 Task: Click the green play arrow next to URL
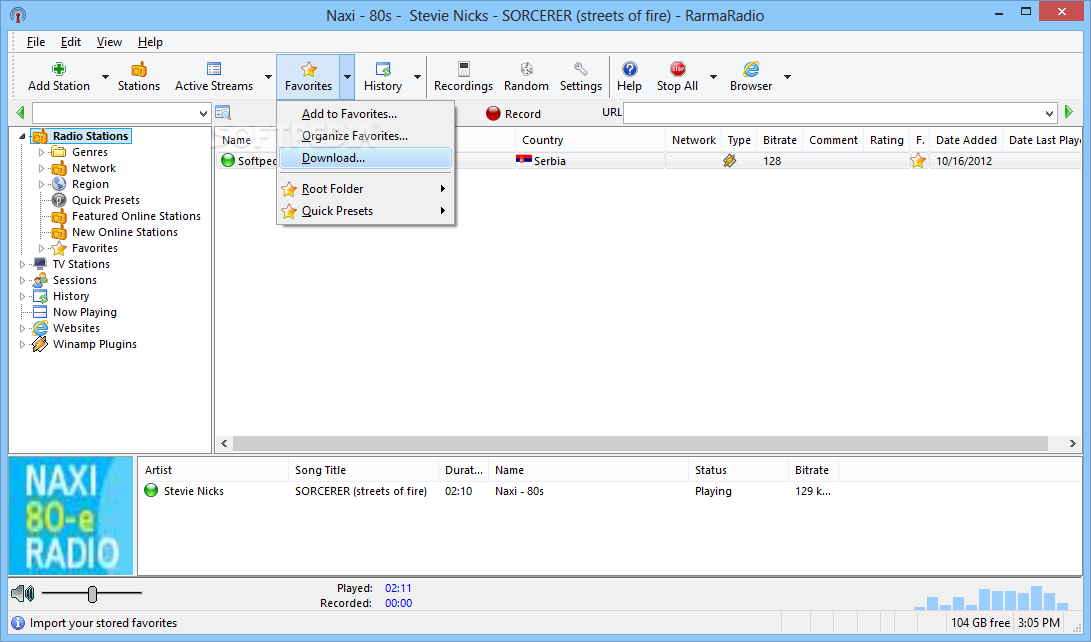coord(1069,112)
